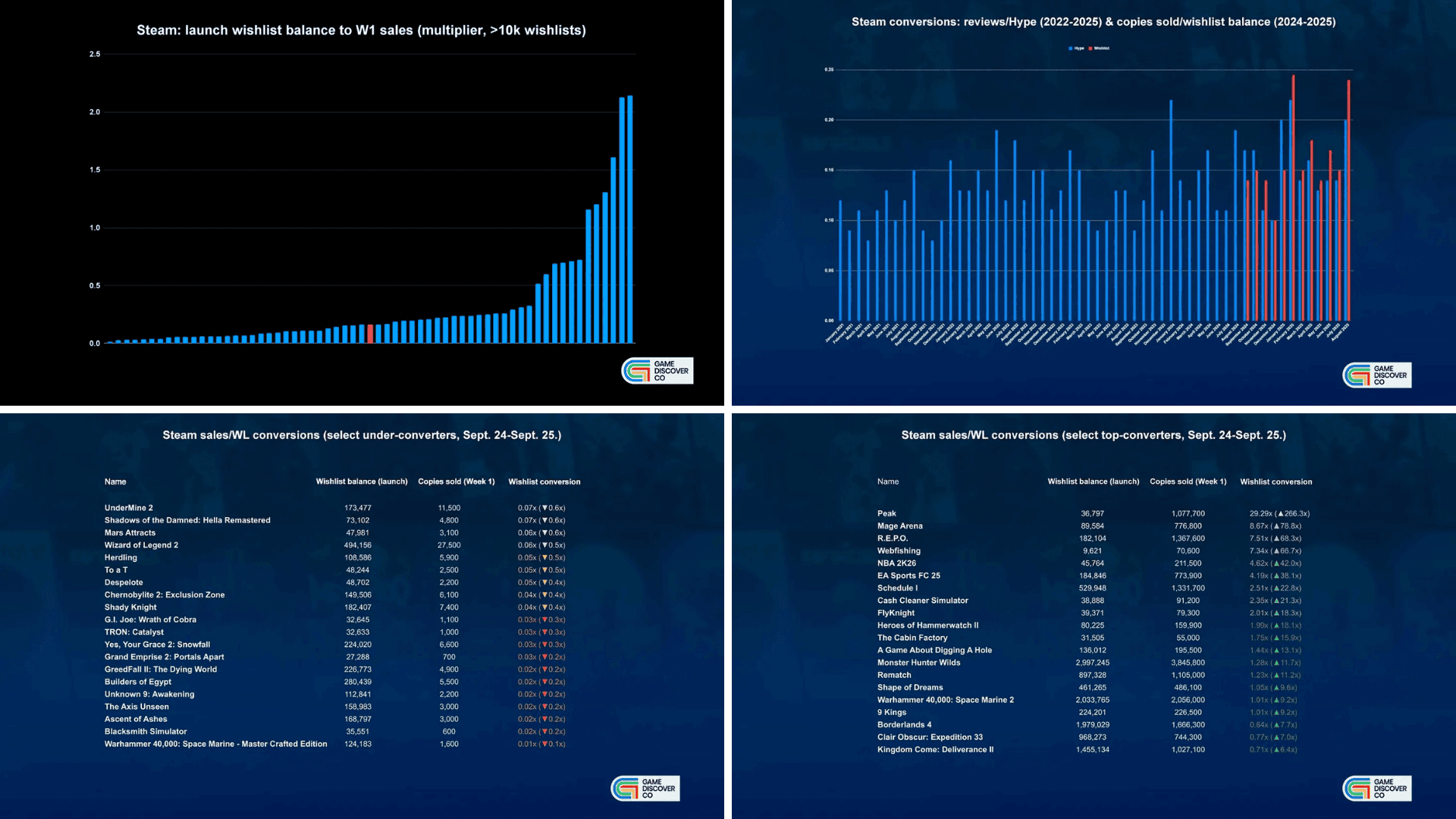Select the 'Monster Hunter Wilds' table row
The image size is (1456, 819).
coord(918,663)
